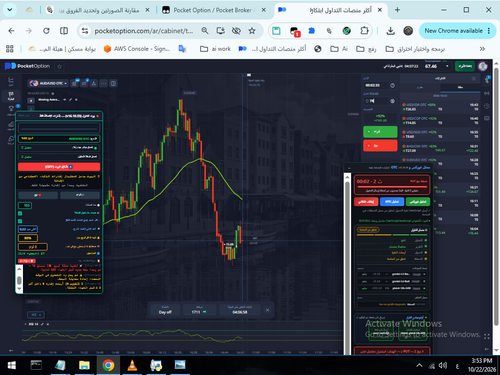Image resolution: width=500 pixels, height=375 pixels.
Task: Edit the Moving Average indicator pencil icon
Action: (70, 100)
